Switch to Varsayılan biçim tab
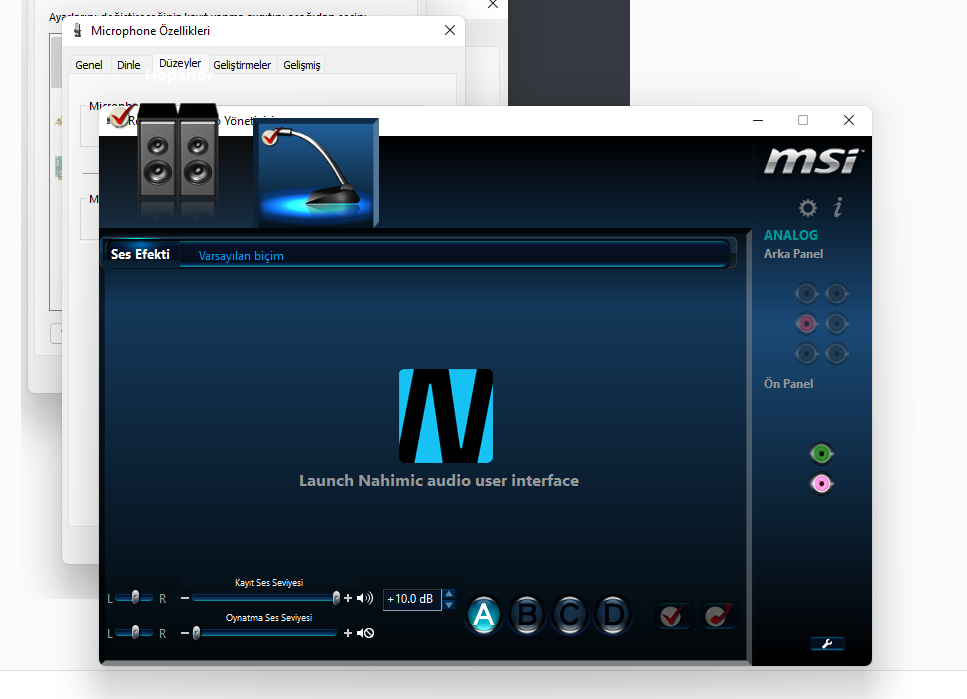This screenshot has height=699, width=967. [241, 256]
